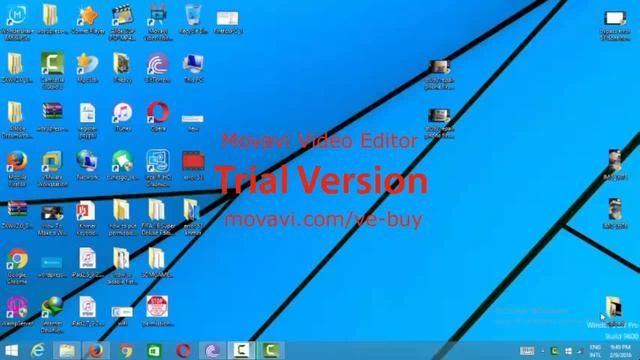Switch to the white Camtasia taskbar button

pyautogui.click(x=241, y=351)
